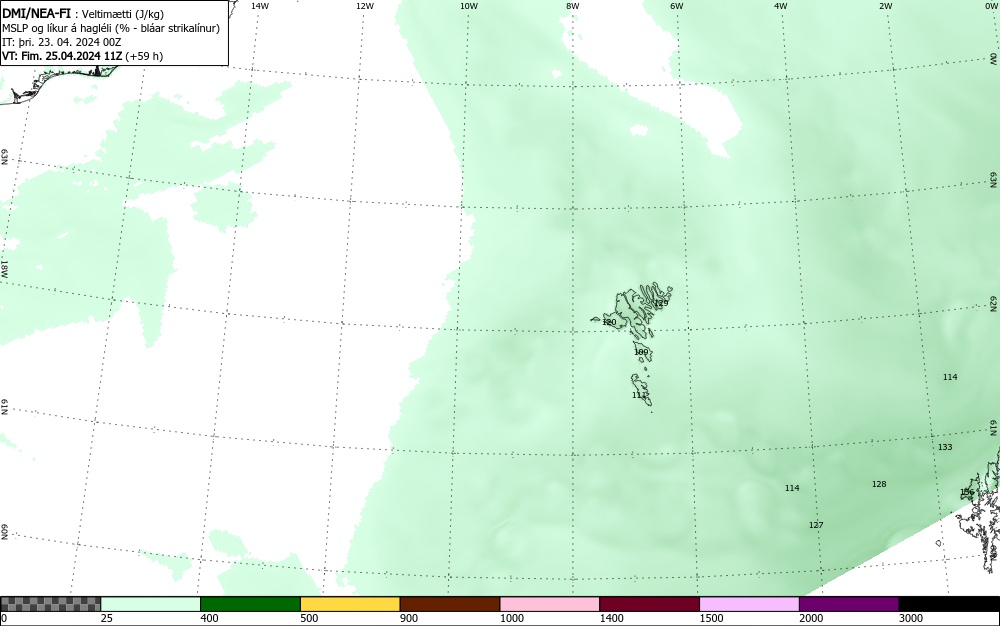Viewport: 1000px width, 626px height.
Task: Select the maroon 1400–1500 legend swatch
Action: click(649, 604)
